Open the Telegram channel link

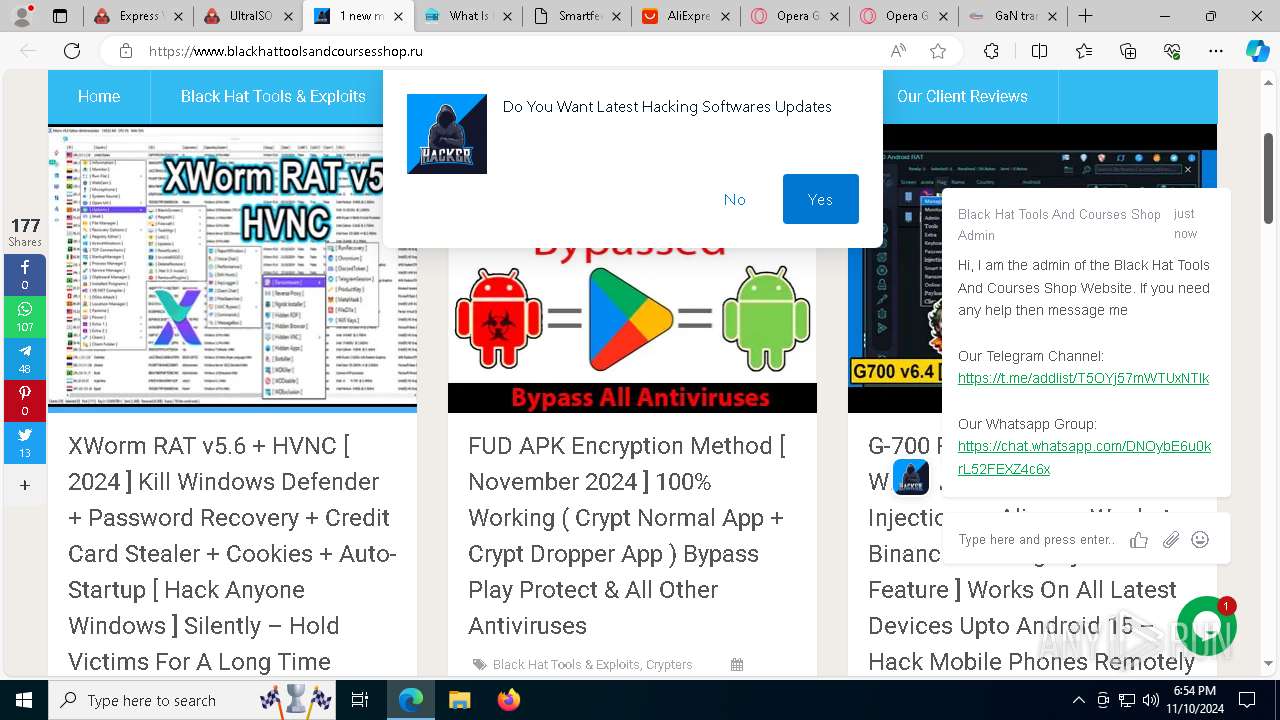(1083, 378)
